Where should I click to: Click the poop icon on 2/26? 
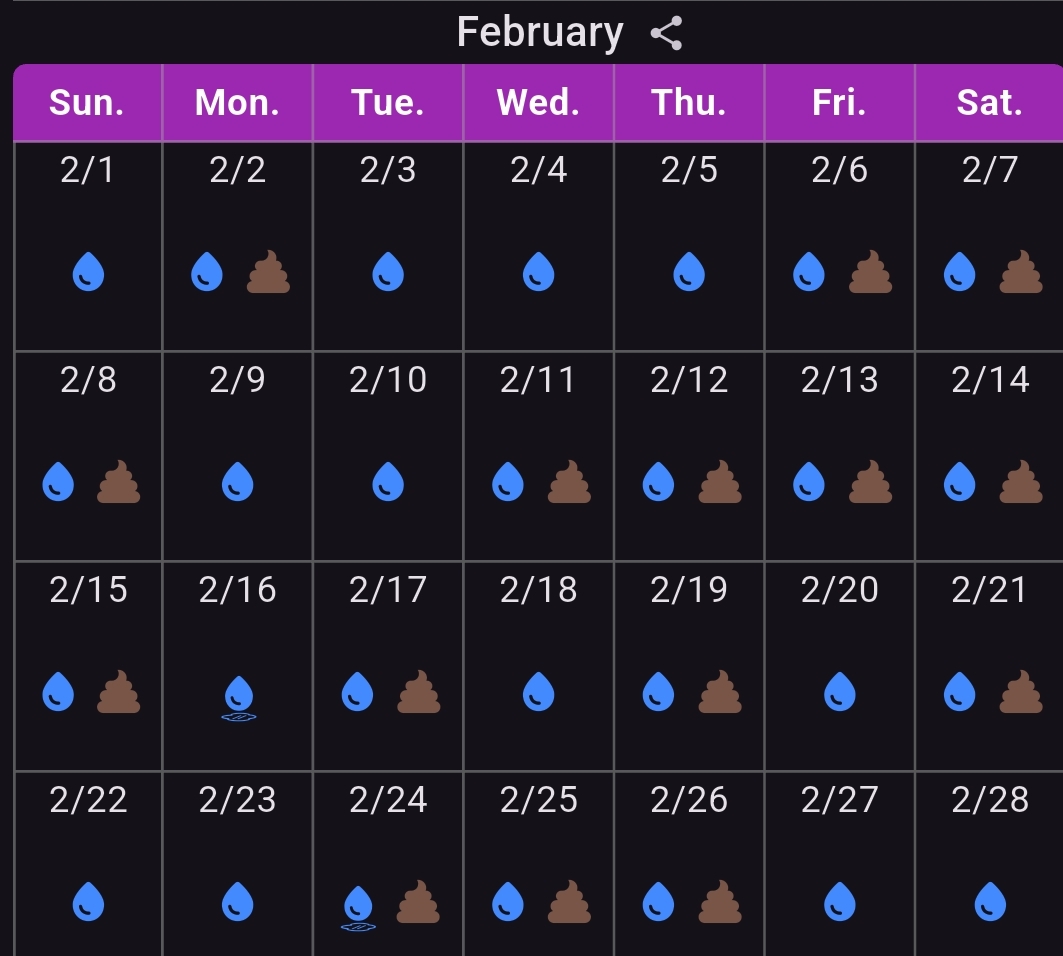(719, 902)
